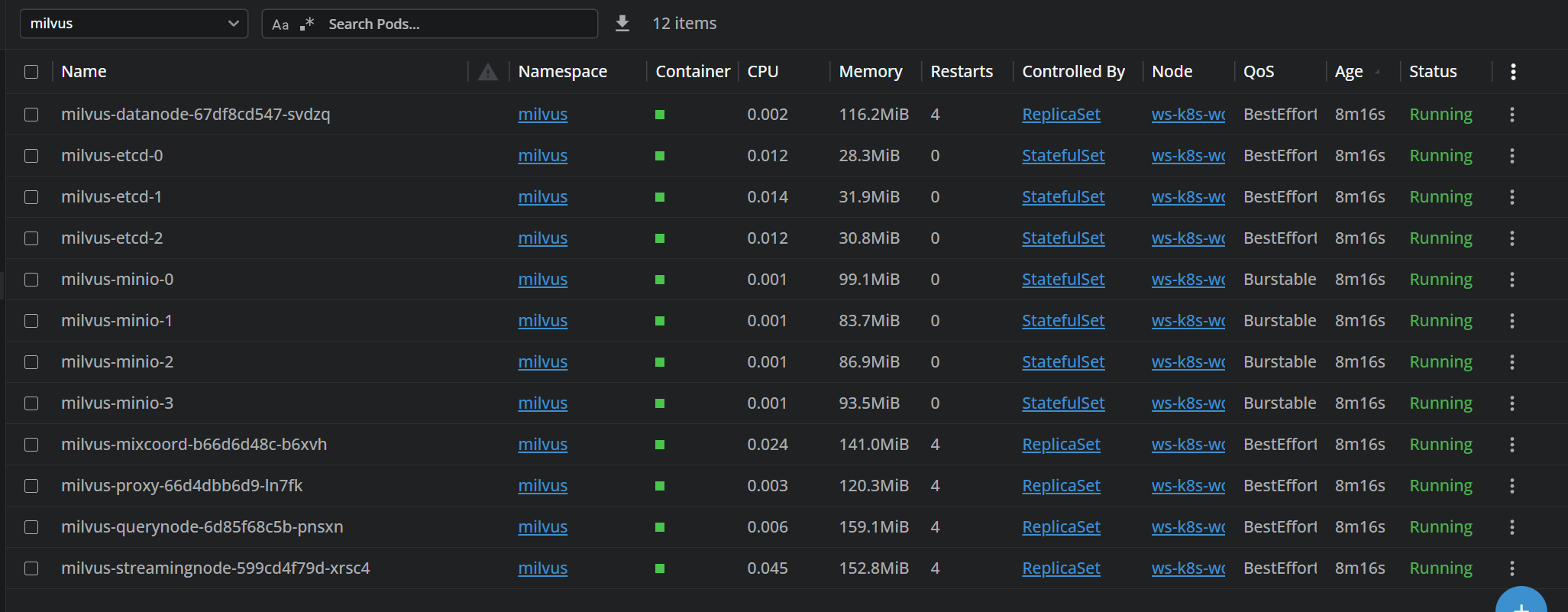Sort pods by Restarts column header

tap(961, 72)
